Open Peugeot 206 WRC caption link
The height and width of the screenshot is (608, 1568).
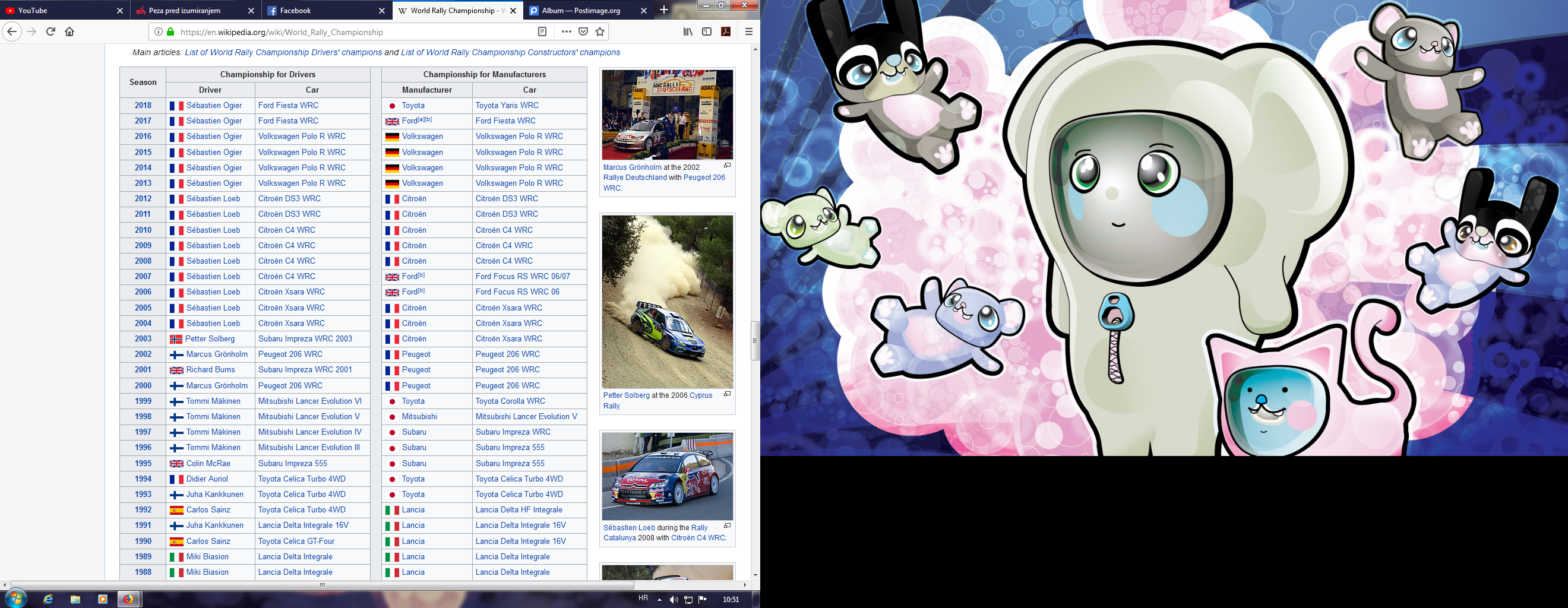pyautogui.click(x=704, y=177)
